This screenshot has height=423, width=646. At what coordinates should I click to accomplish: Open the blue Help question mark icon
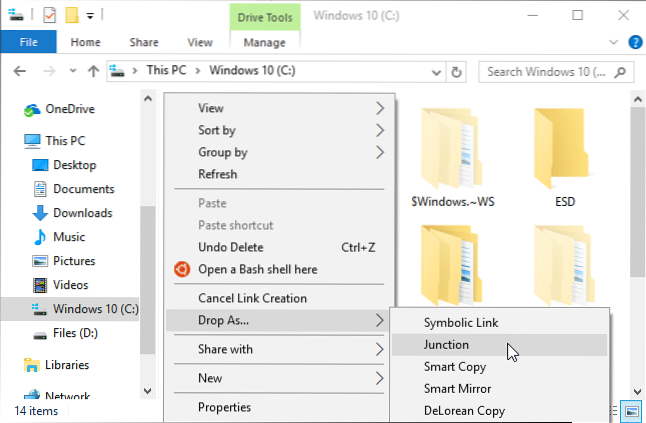tap(635, 42)
